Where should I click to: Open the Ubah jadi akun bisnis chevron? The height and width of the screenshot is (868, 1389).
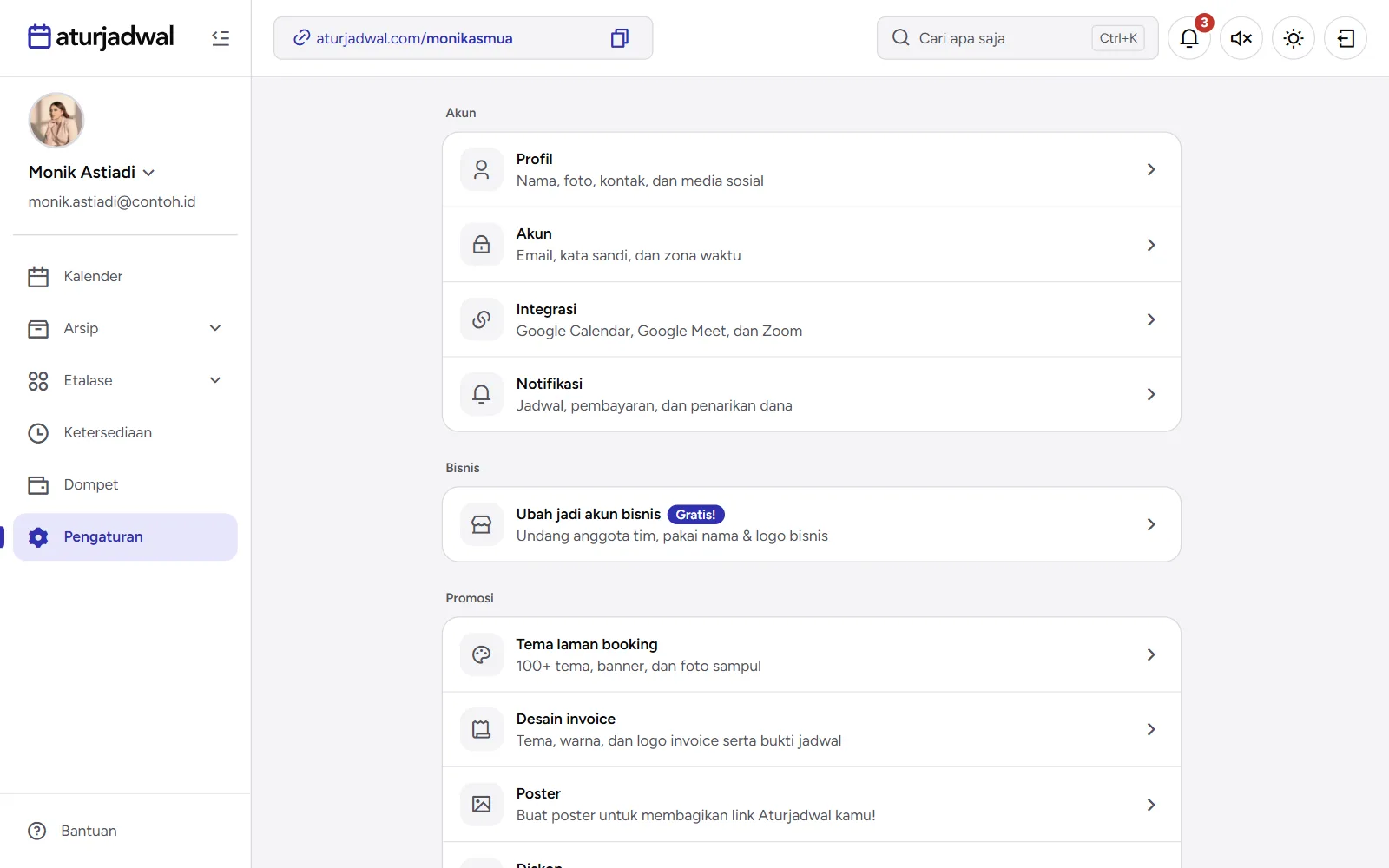[x=1151, y=524]
